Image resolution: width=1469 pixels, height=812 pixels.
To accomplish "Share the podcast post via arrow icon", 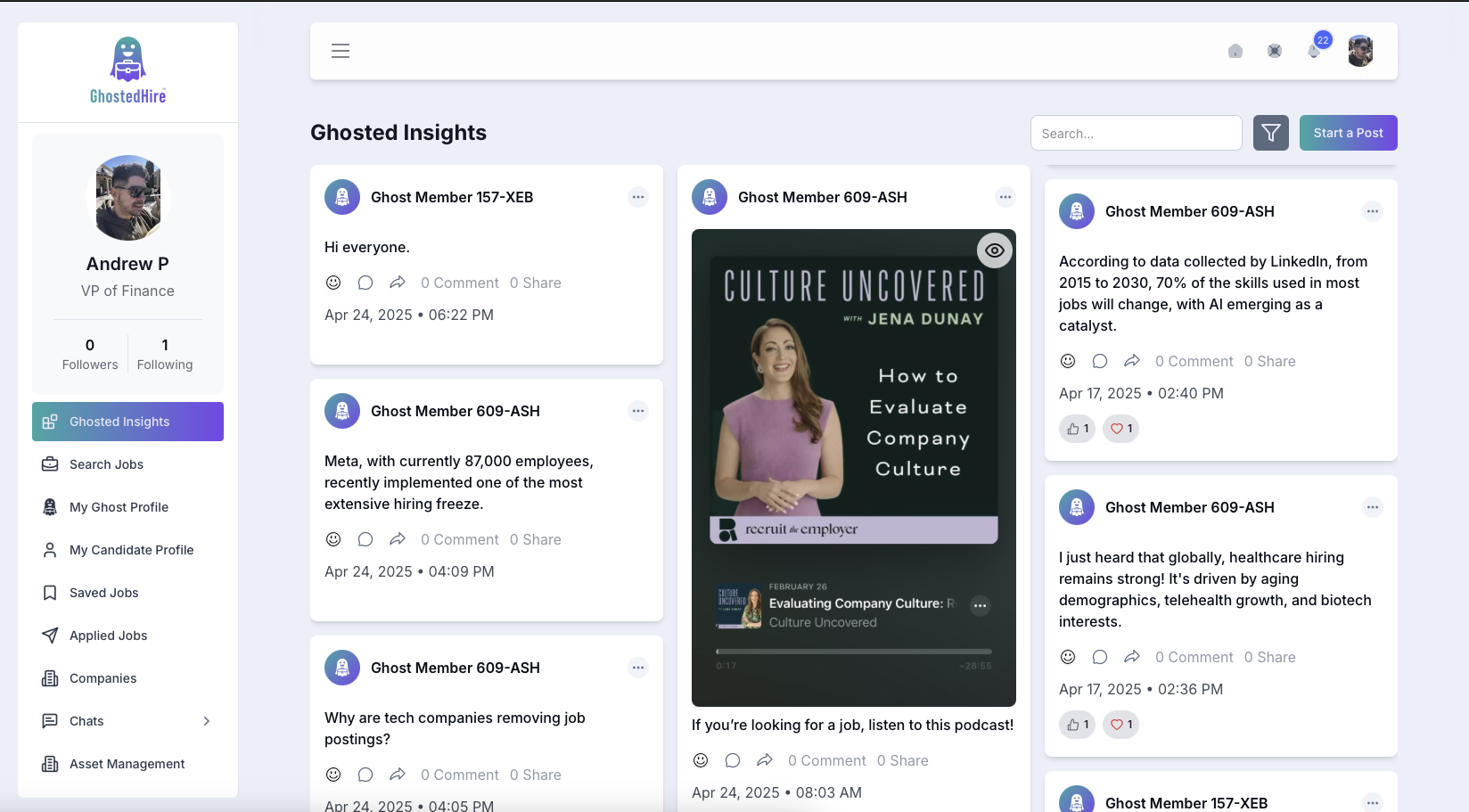I will click(x=765, y=760).
